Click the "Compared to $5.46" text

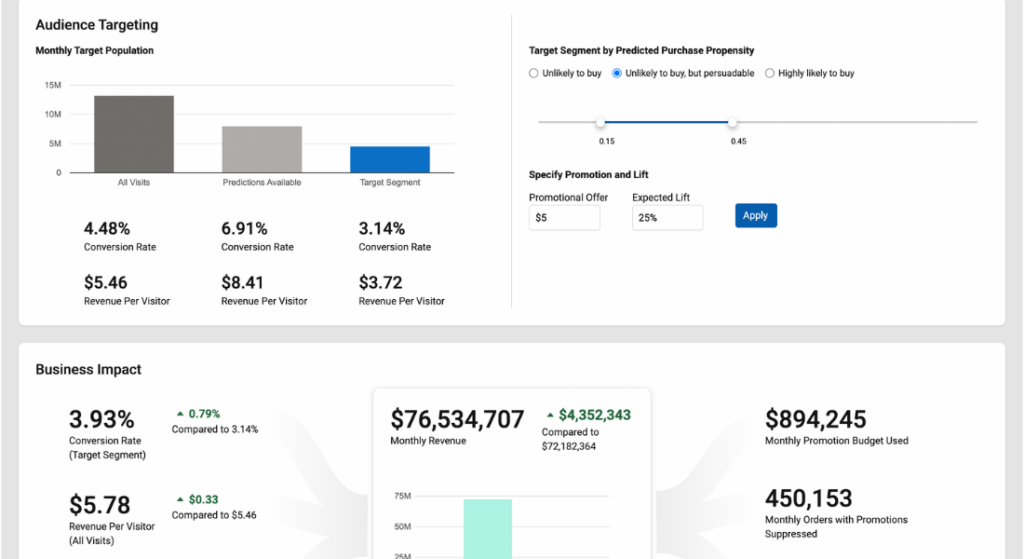214,515
